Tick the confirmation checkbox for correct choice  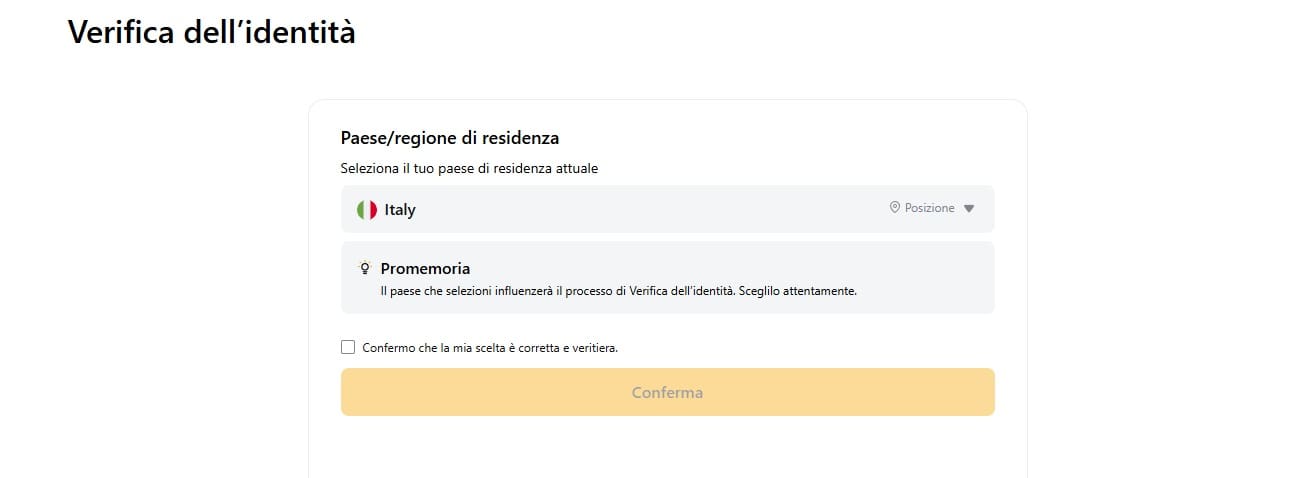click(x=348, y=347)
